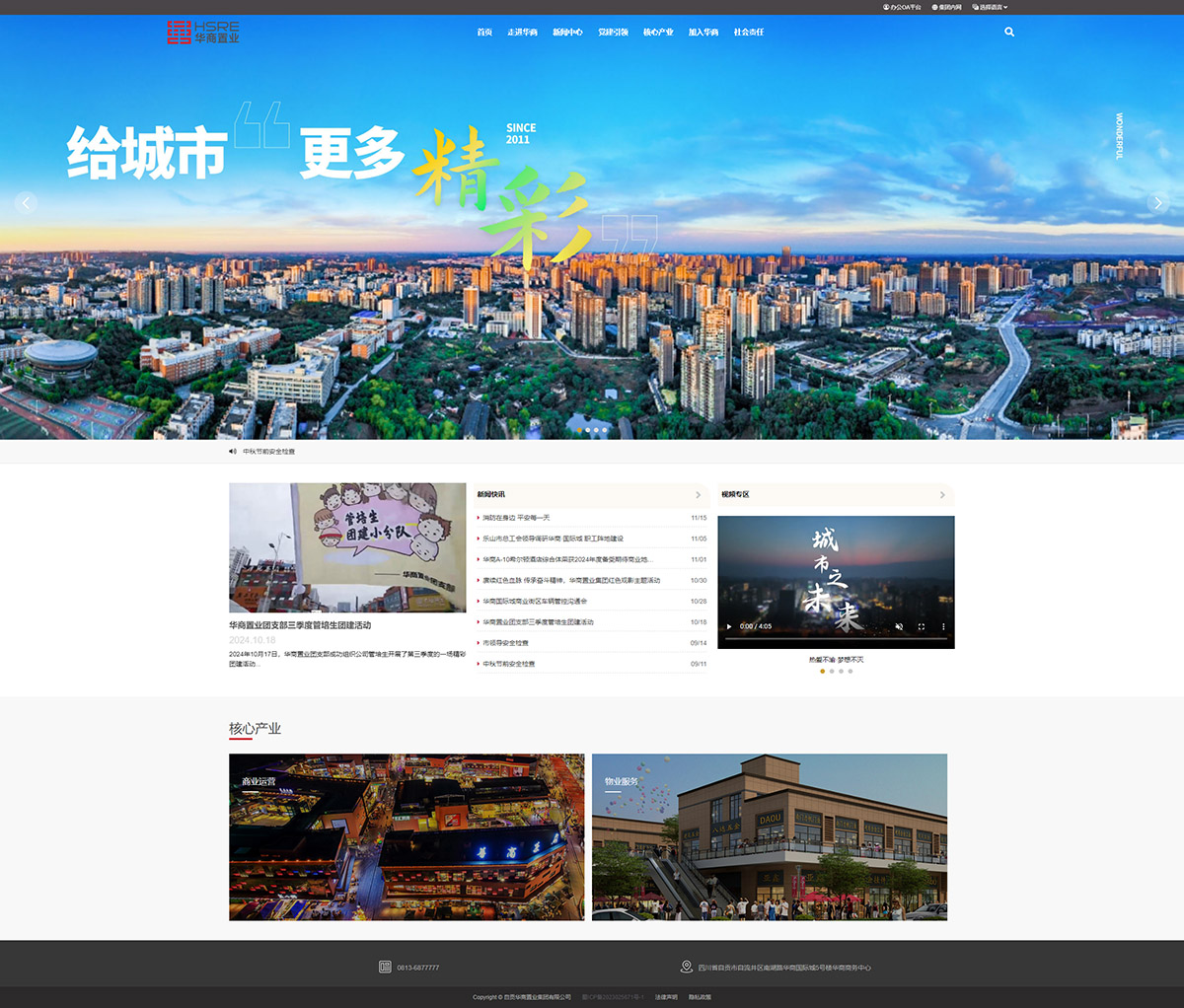
Task: Select the first orange video carousel dot
Action: click(823, 672)
